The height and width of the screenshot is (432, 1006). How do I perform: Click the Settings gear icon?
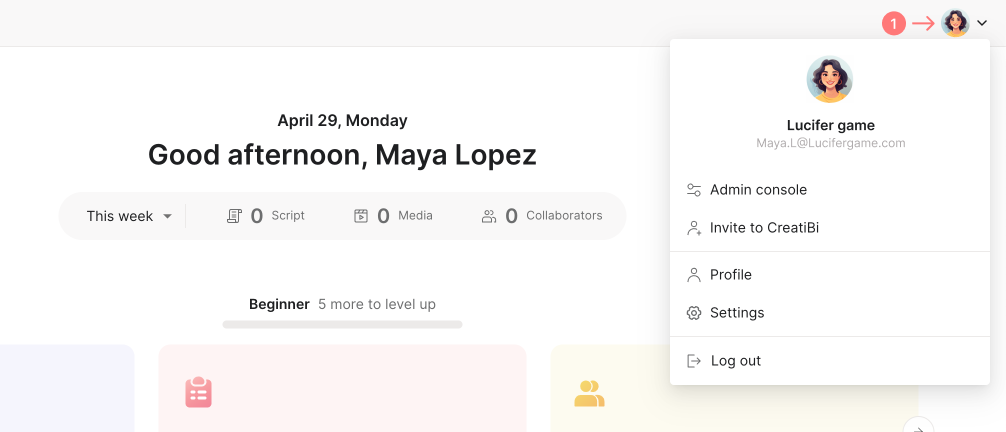point(694,313)
